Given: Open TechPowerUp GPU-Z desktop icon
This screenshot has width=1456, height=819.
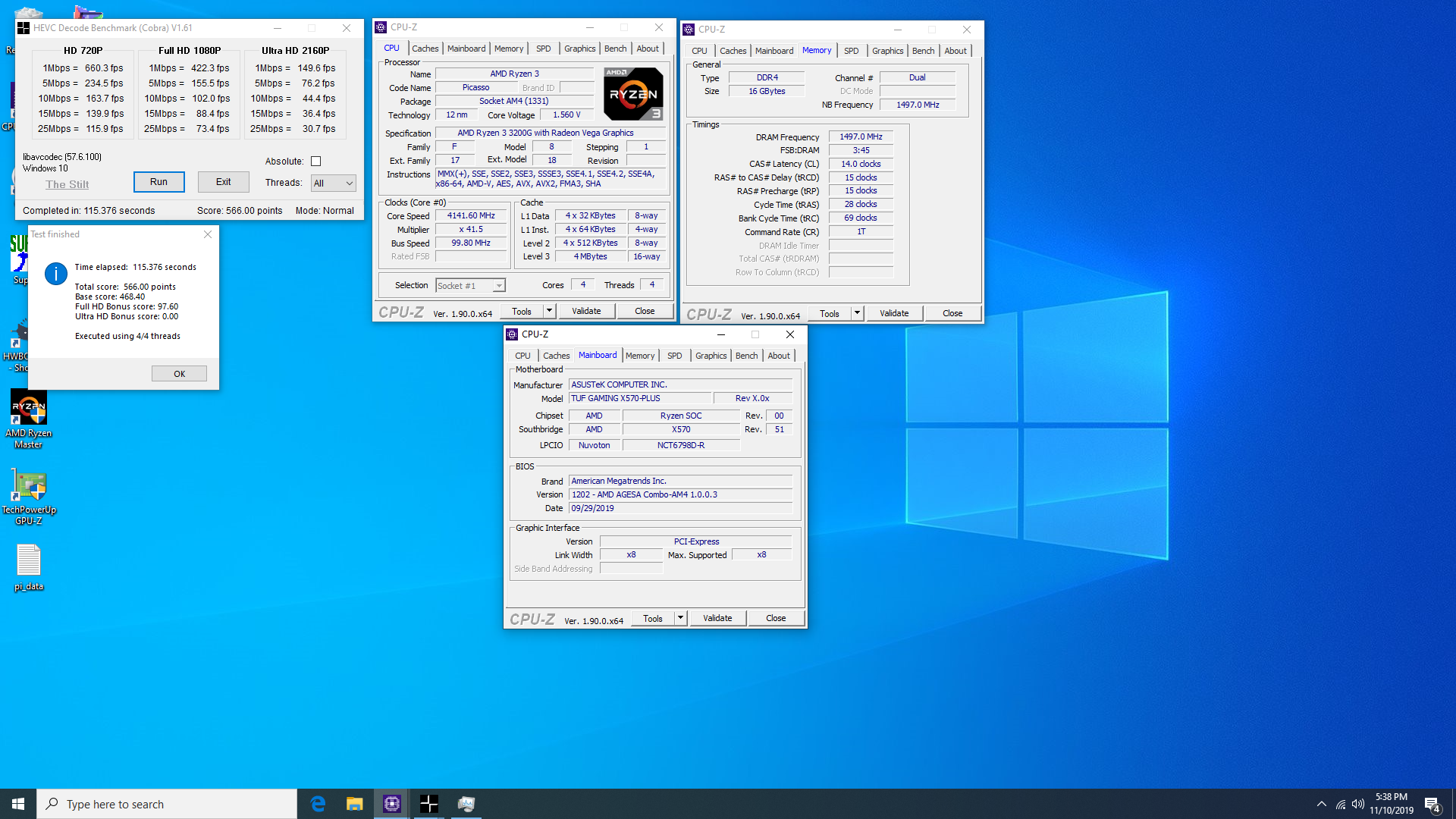Looking at the screenshot, I should pos(29,497).
